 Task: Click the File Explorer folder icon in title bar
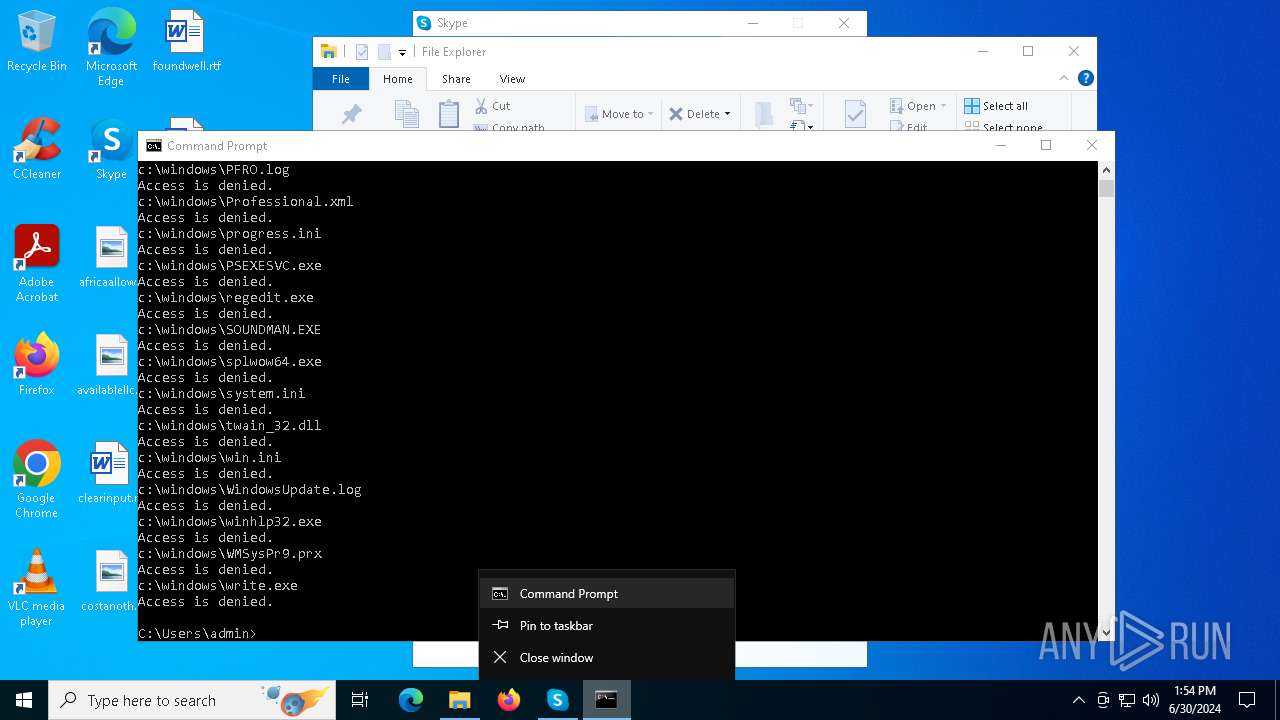(x=328, y=52)
